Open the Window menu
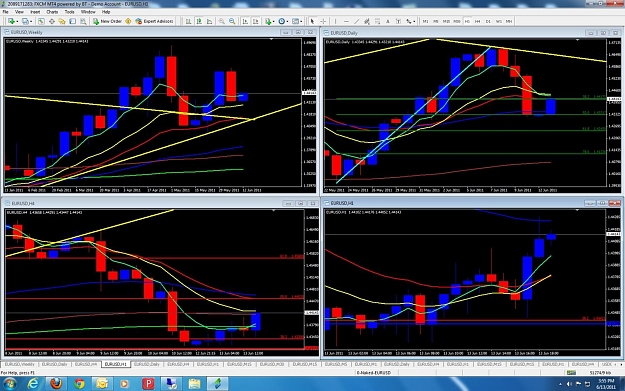The image size is (625, 391). 88,12
